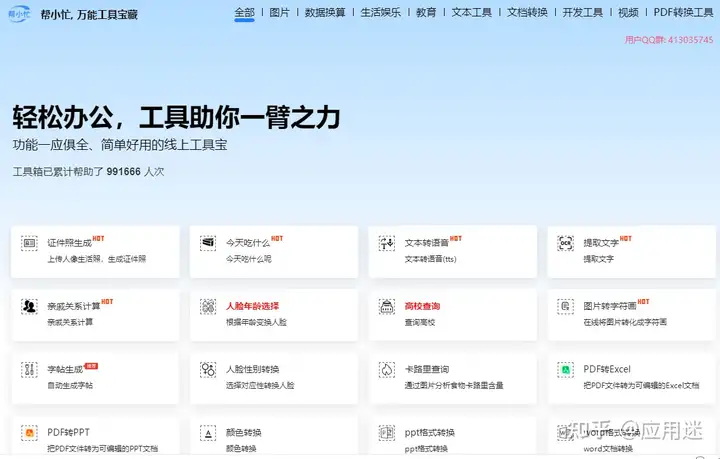720x459 pixels.
Task: Click the 人脸年龄选择 face icon
Action: point(208,306)
